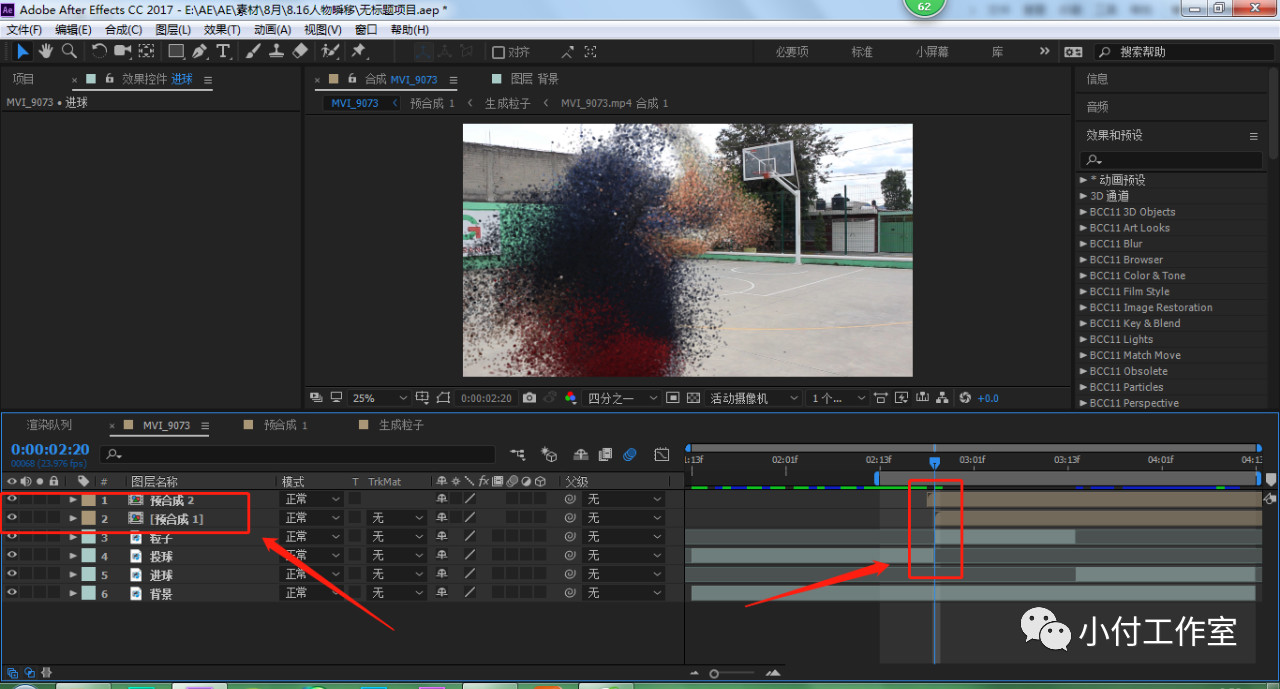The width and height of the screenshot is (1280, 689).
Task: Open the 合成(C) menu
Action: (x=123, y=30)
